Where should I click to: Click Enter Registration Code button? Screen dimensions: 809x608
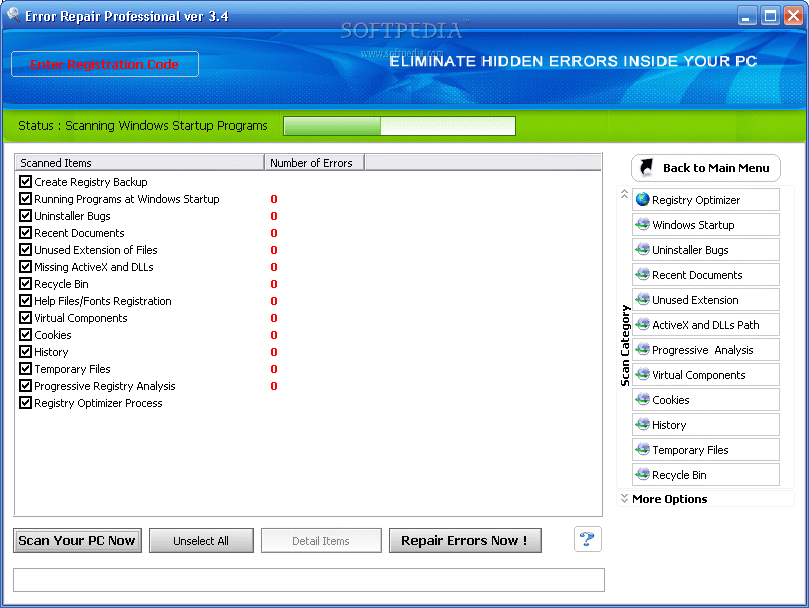point(105,64)
